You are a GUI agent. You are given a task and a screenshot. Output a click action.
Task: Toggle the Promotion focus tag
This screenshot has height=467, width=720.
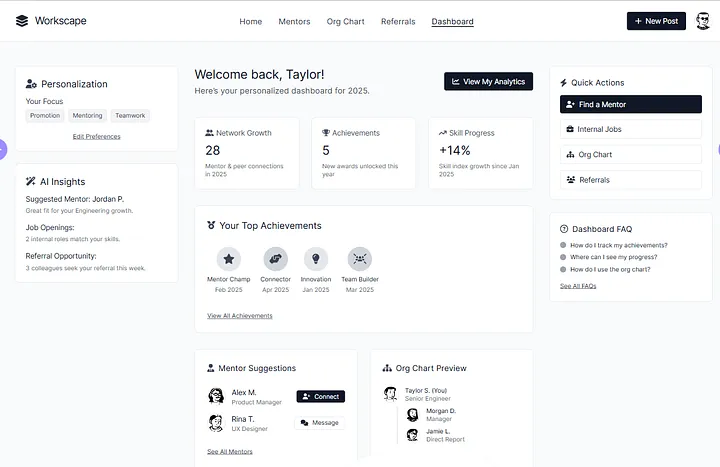[45, 116]
